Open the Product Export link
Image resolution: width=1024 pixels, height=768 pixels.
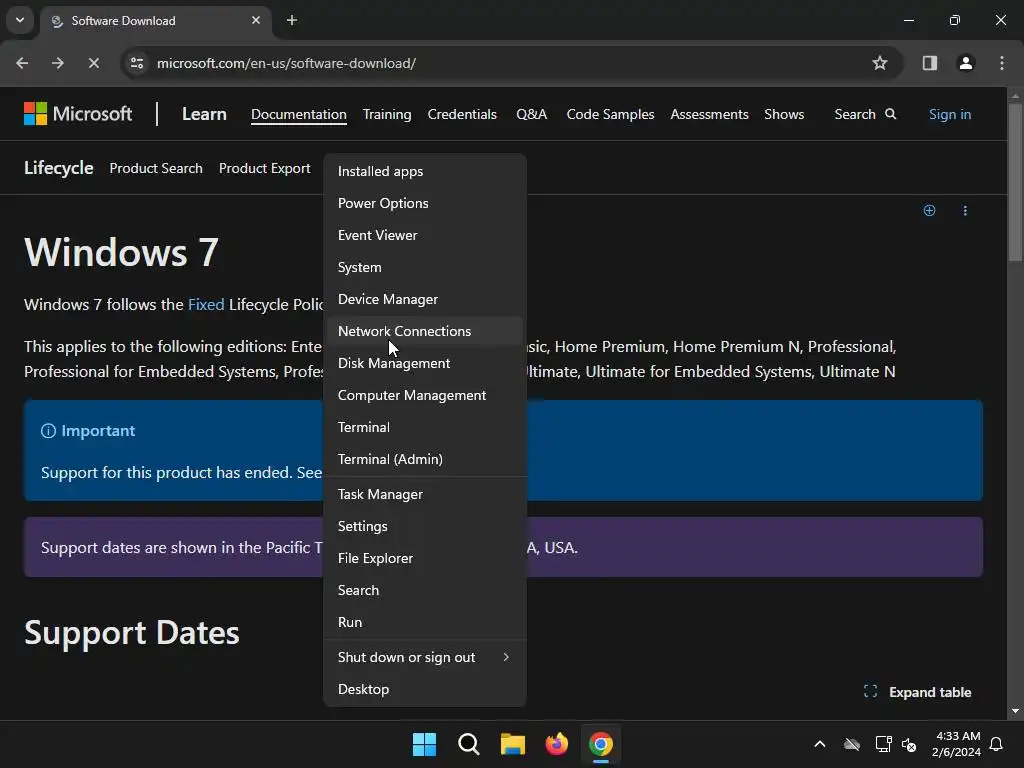264,168
